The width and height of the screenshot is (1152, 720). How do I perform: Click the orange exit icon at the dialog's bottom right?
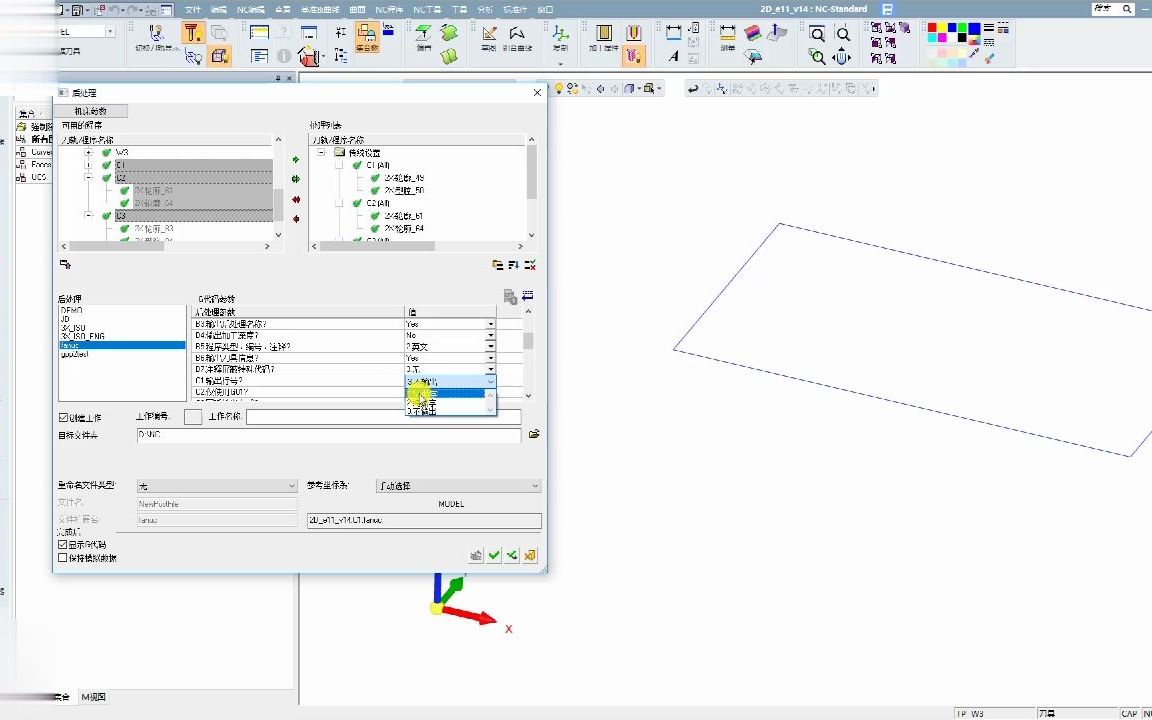tap(530, 556)
